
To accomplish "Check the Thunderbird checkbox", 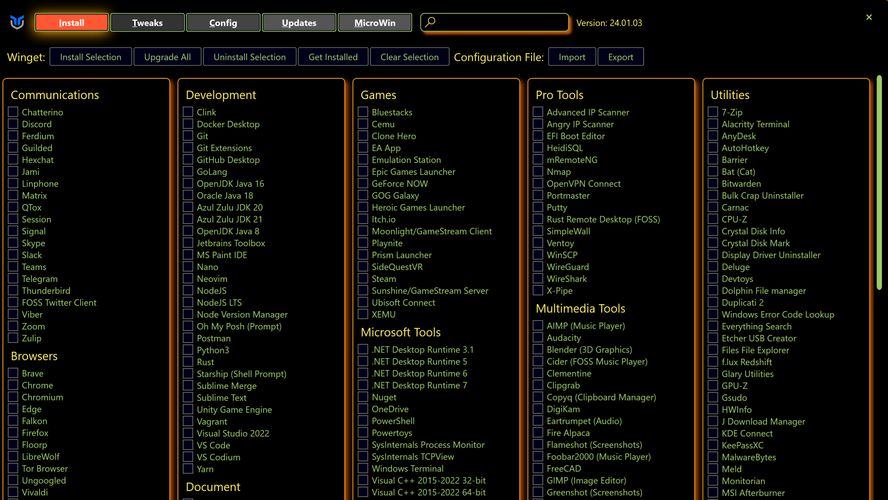I will click(13, 290).
